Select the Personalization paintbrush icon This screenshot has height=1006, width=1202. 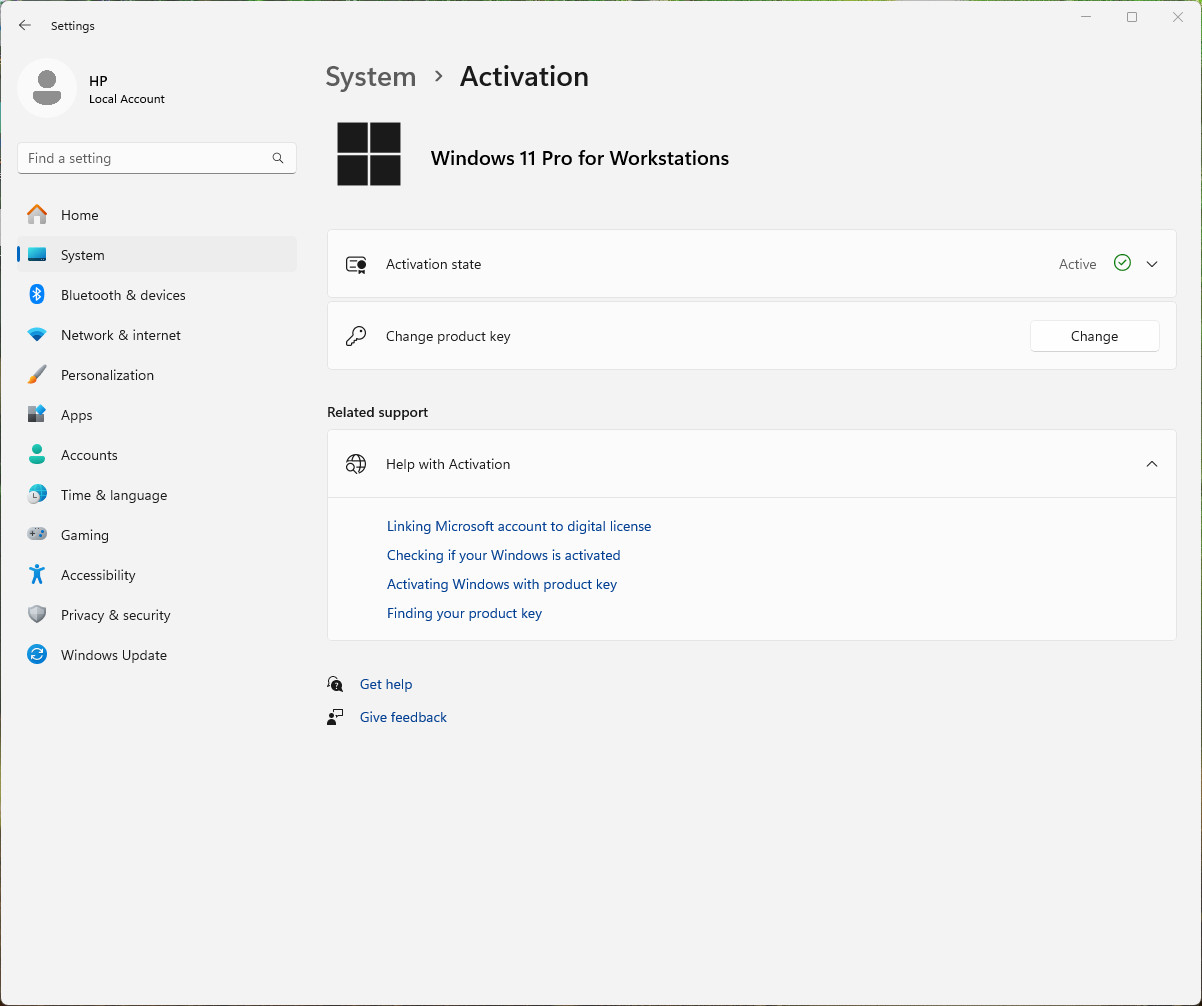coord(37,375)
